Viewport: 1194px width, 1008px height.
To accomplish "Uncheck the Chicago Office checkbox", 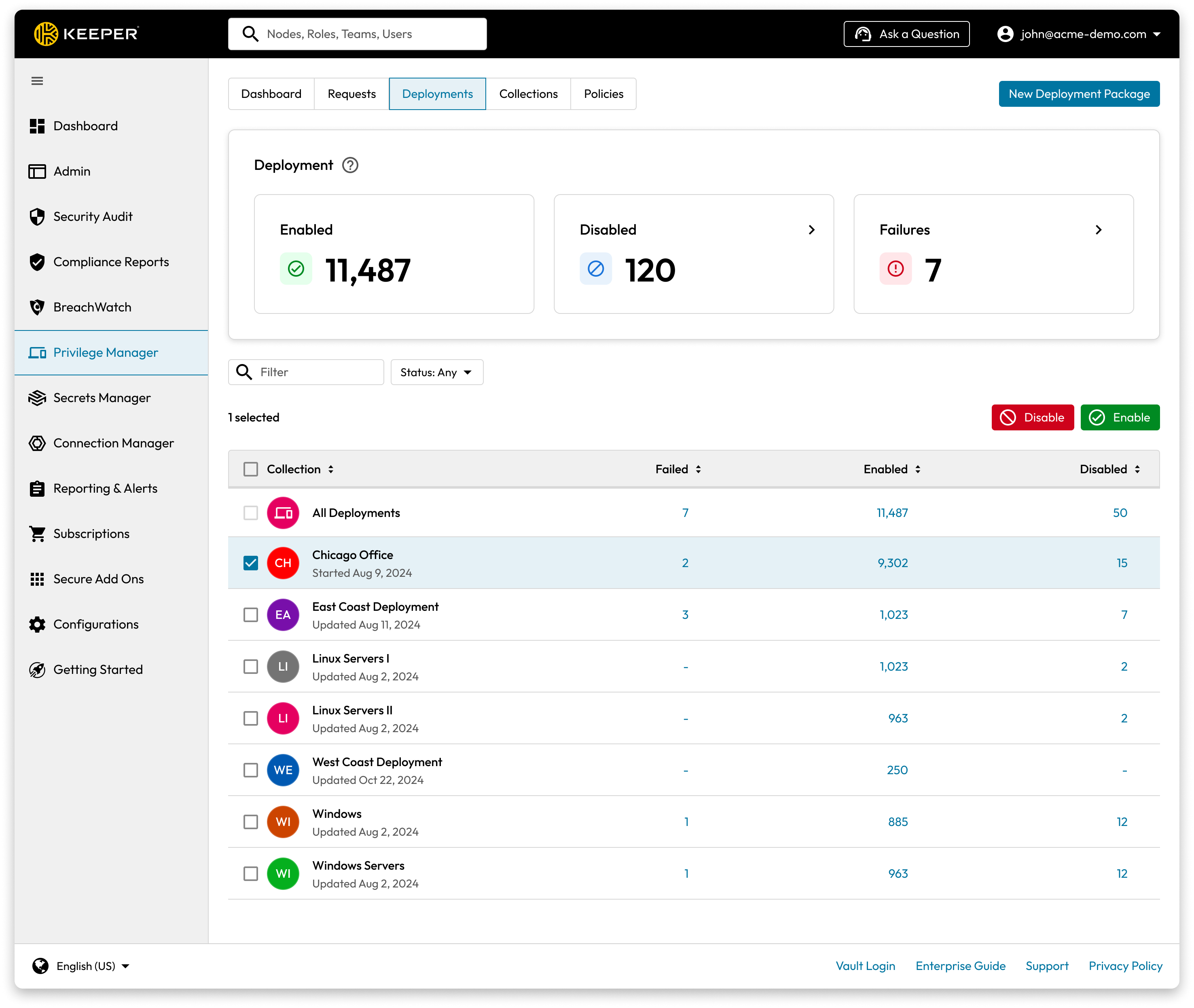I will point(251,563).
